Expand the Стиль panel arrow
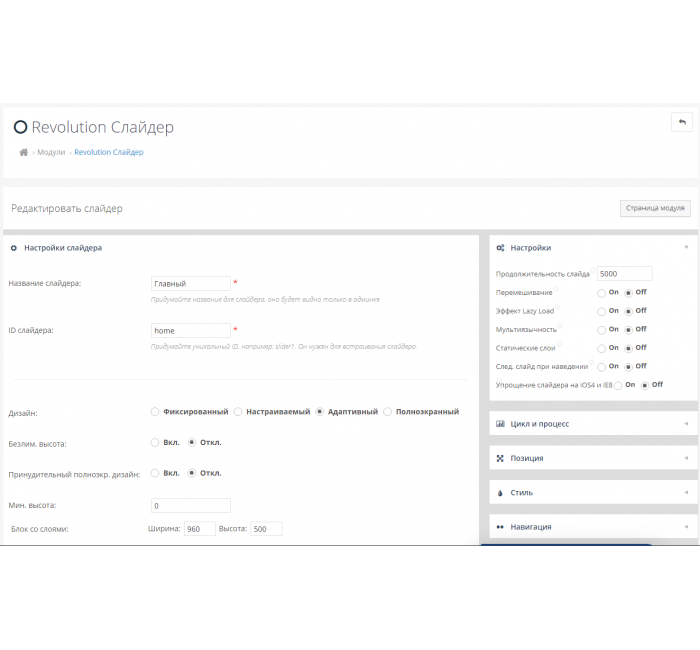Screen dimensions: 700x650 coord(686,492)
